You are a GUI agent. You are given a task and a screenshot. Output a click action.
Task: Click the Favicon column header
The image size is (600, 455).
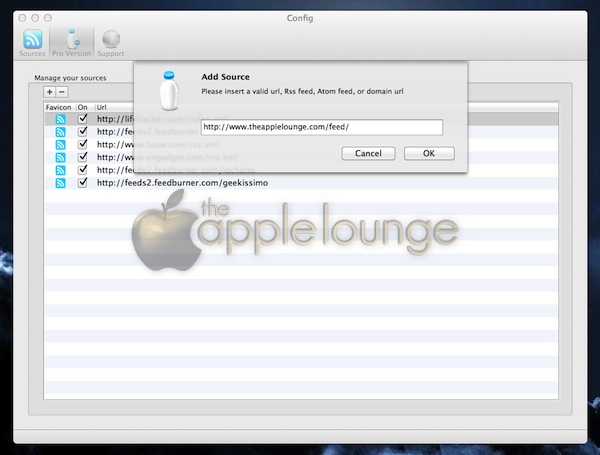pos(59,107)
